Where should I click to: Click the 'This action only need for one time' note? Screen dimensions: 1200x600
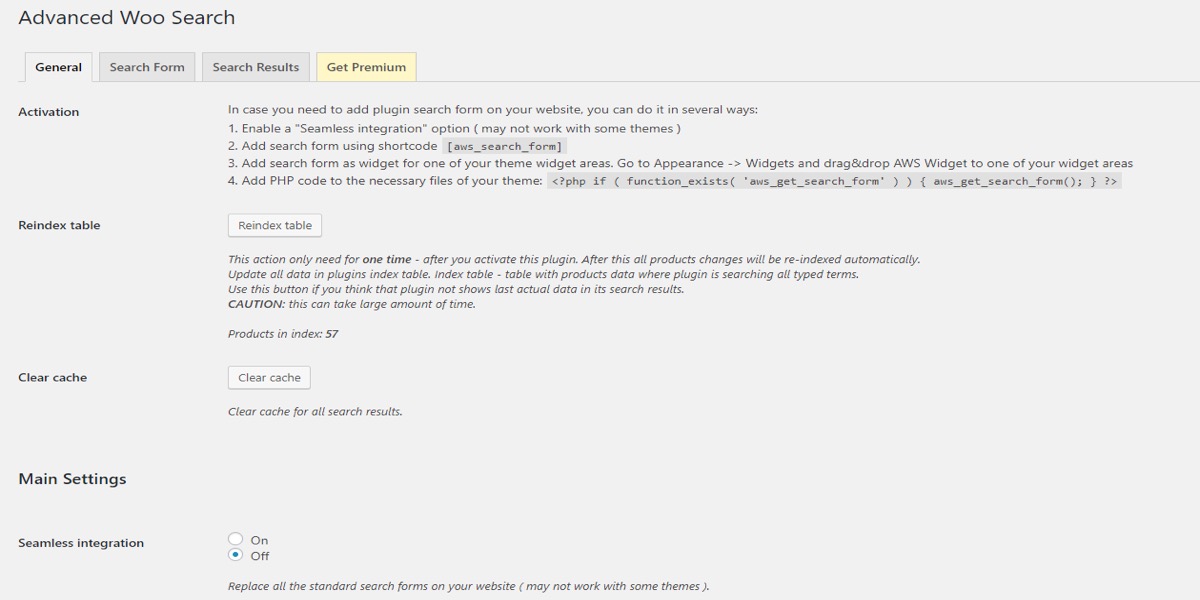tap(574, 259)
